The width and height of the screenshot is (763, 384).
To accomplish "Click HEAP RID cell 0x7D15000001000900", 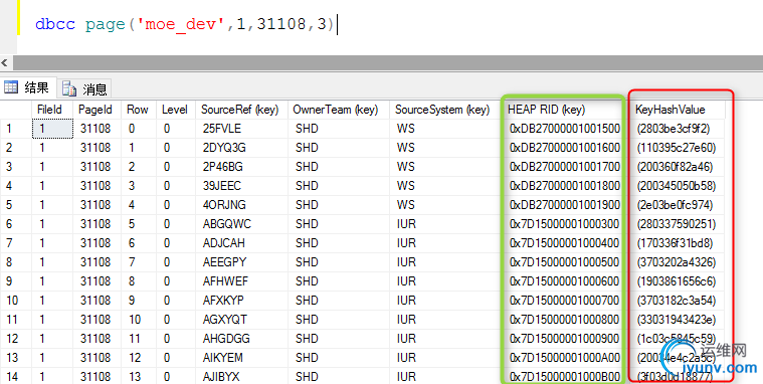I will 564,339.
